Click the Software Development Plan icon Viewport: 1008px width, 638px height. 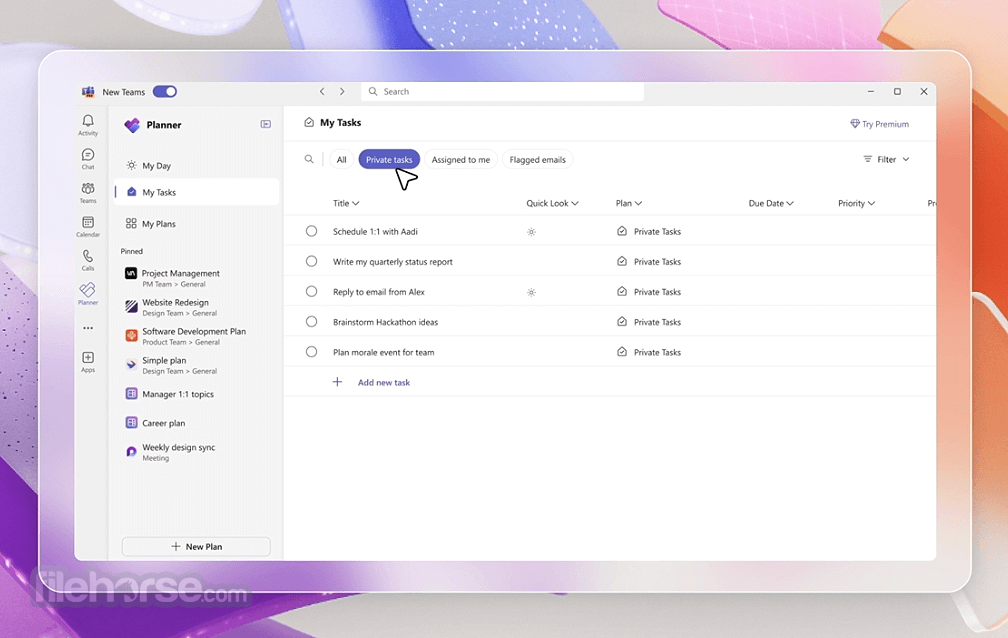131,335
